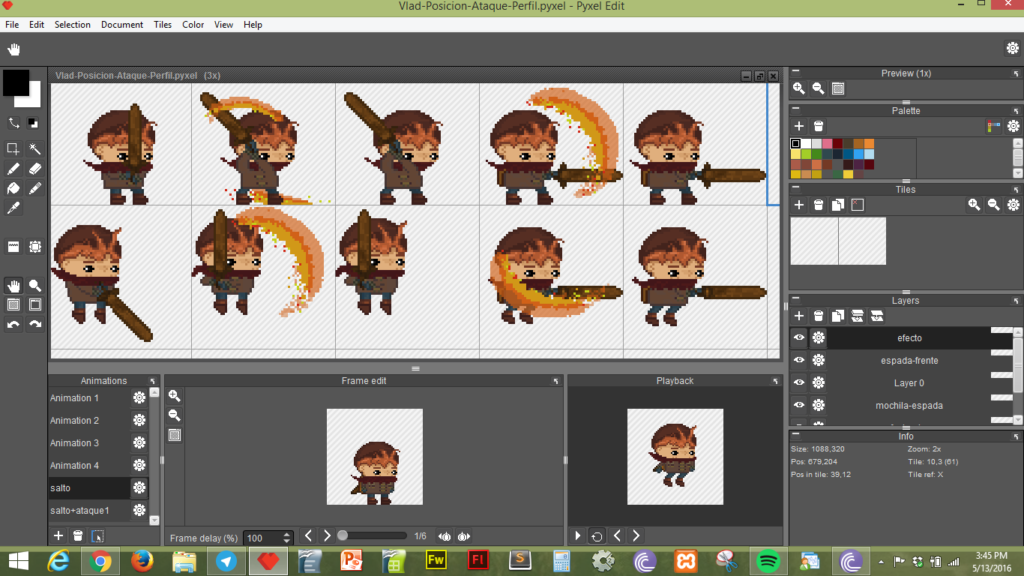The width and height of the screenshot is (1024, 576).
Task: Add a new animation with plus icon
Action: pyautogui.click(x=58, y=537)
